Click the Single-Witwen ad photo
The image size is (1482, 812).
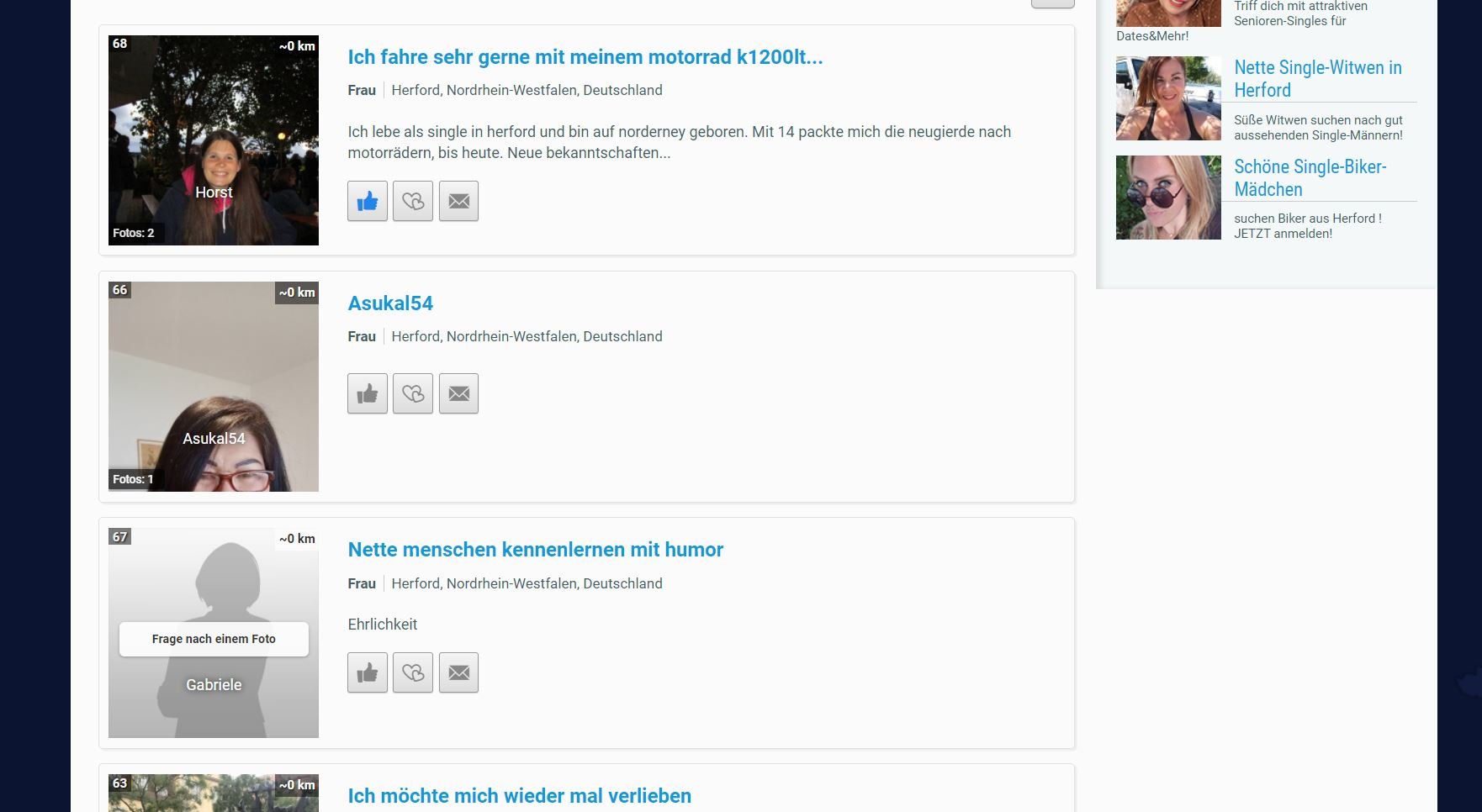1168,98
